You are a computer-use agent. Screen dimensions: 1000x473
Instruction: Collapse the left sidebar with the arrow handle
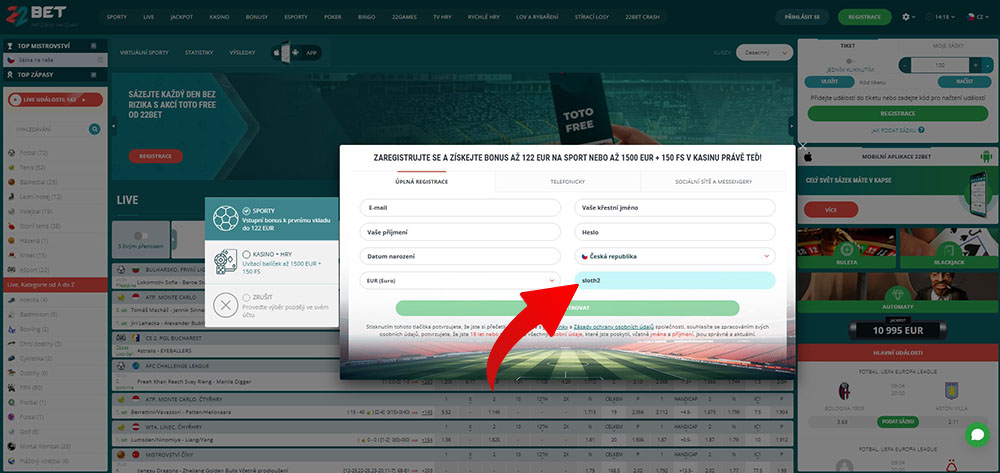114,126
